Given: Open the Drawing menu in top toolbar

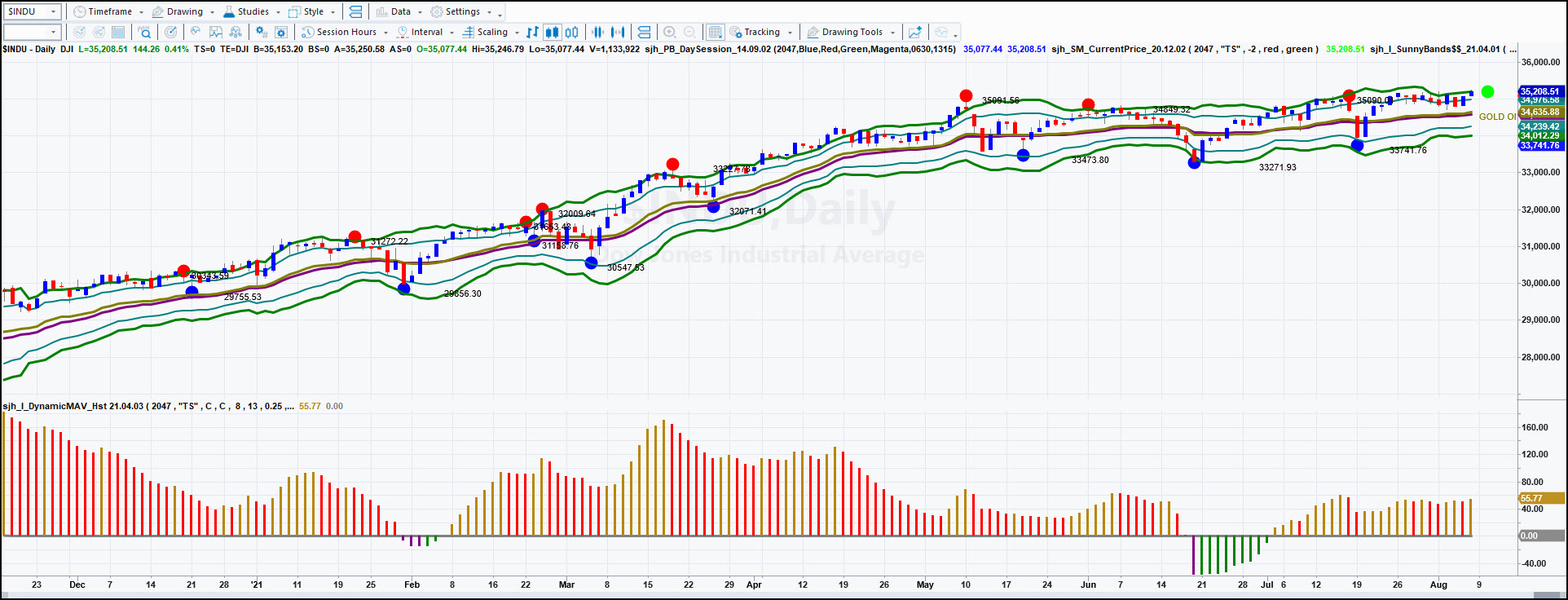Looking at the screenshot, I should (183, 11).
